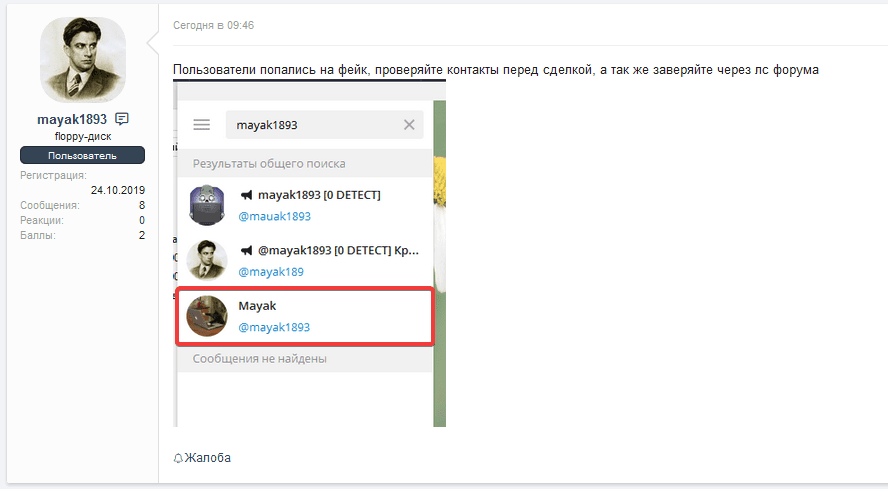Click the post text about fake contacts

tap(496, 70)
